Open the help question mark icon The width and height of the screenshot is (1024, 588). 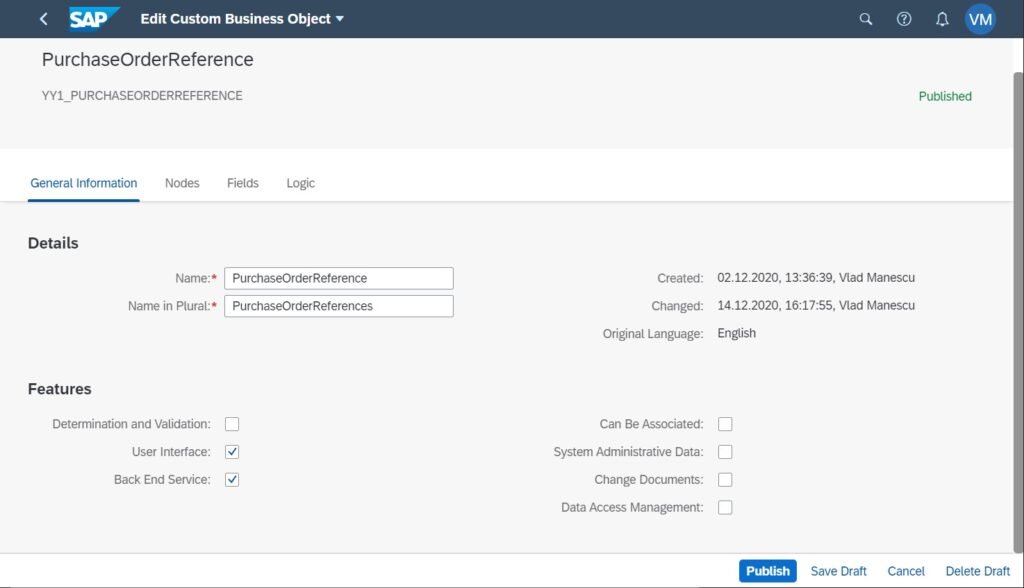point(904,19)
